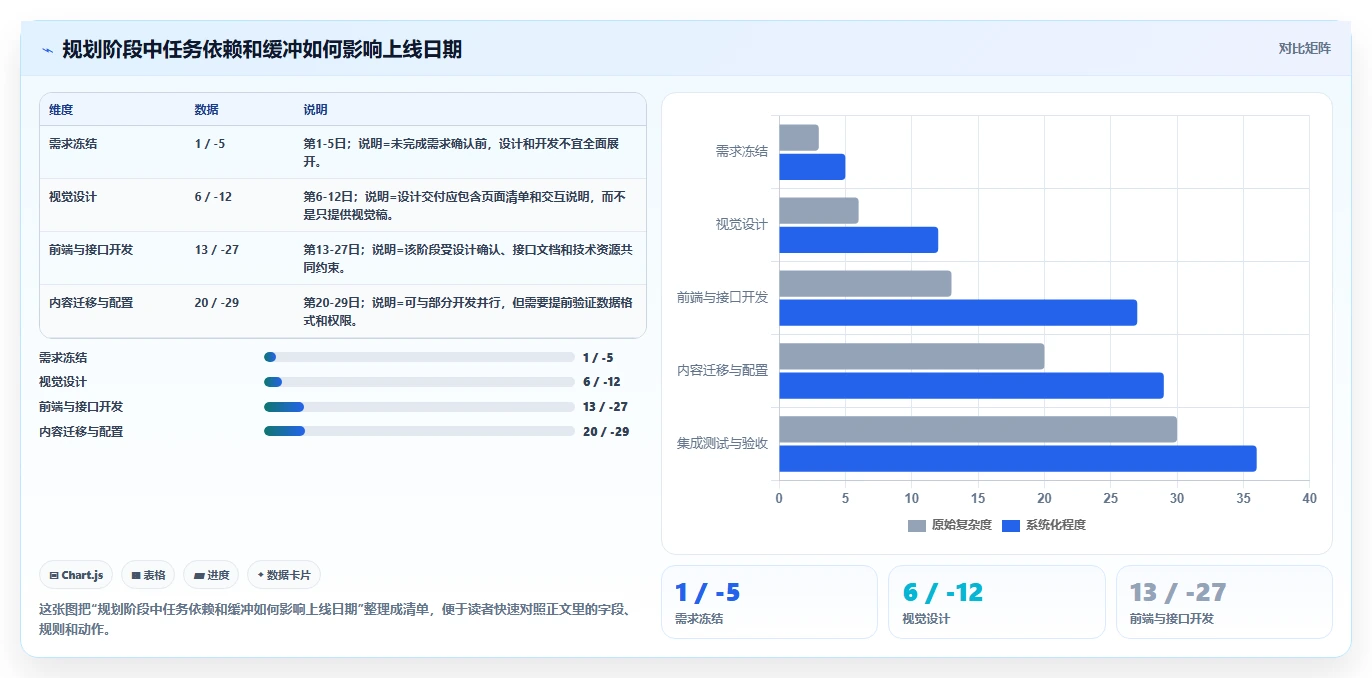Click the description starting with 第13-27日

(x=468, y=258)
